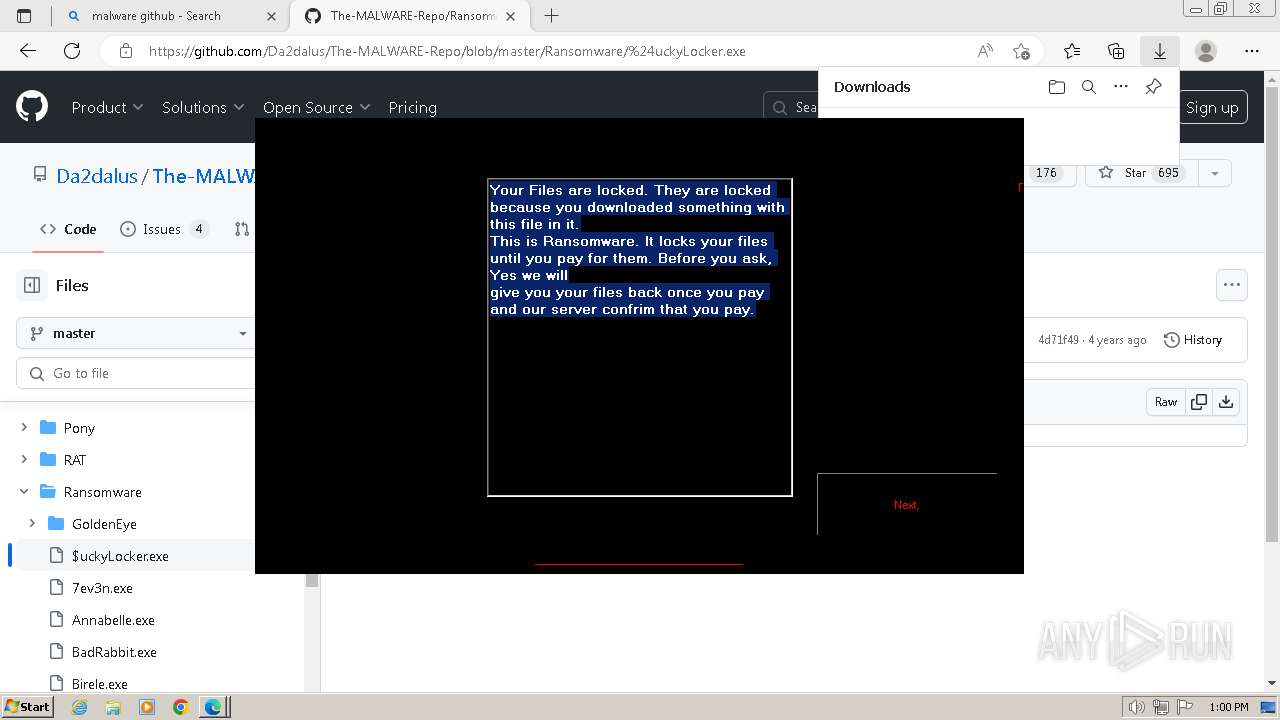Pin the Downloads panel
This screenshot has height=720, width=1280.
(1153, 87)
